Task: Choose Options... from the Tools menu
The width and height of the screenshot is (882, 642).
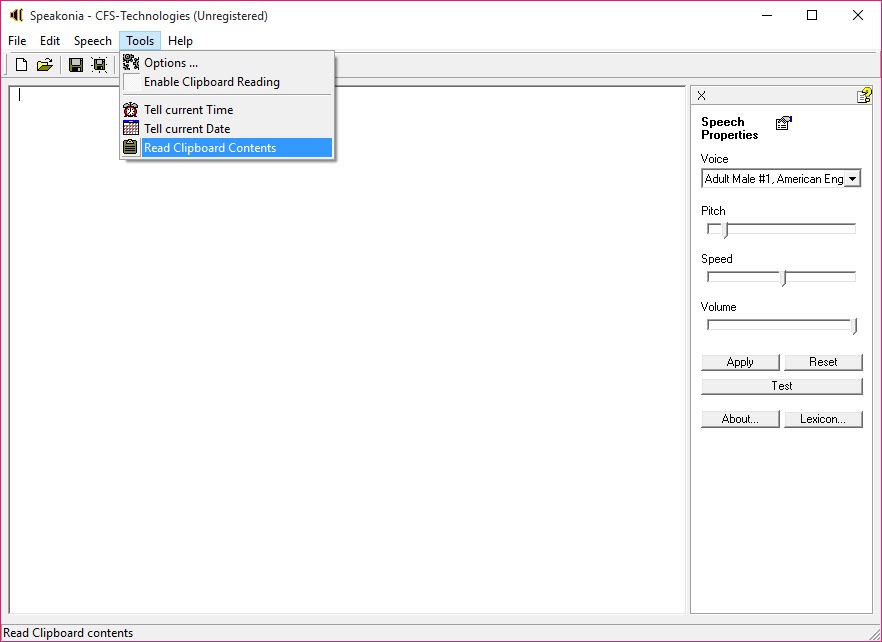Action: coord(227,62)
